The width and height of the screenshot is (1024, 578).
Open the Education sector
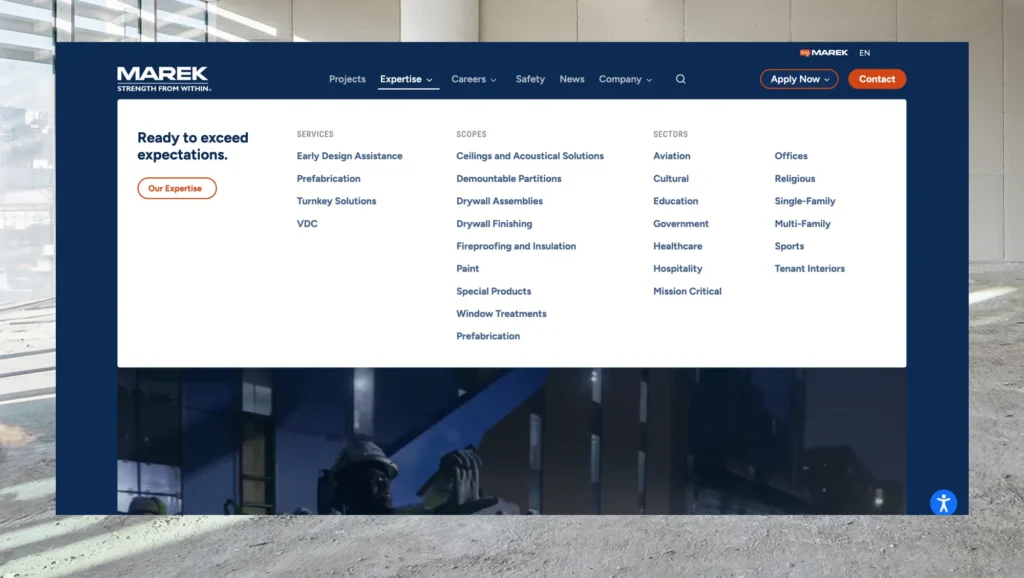point(675,201)
